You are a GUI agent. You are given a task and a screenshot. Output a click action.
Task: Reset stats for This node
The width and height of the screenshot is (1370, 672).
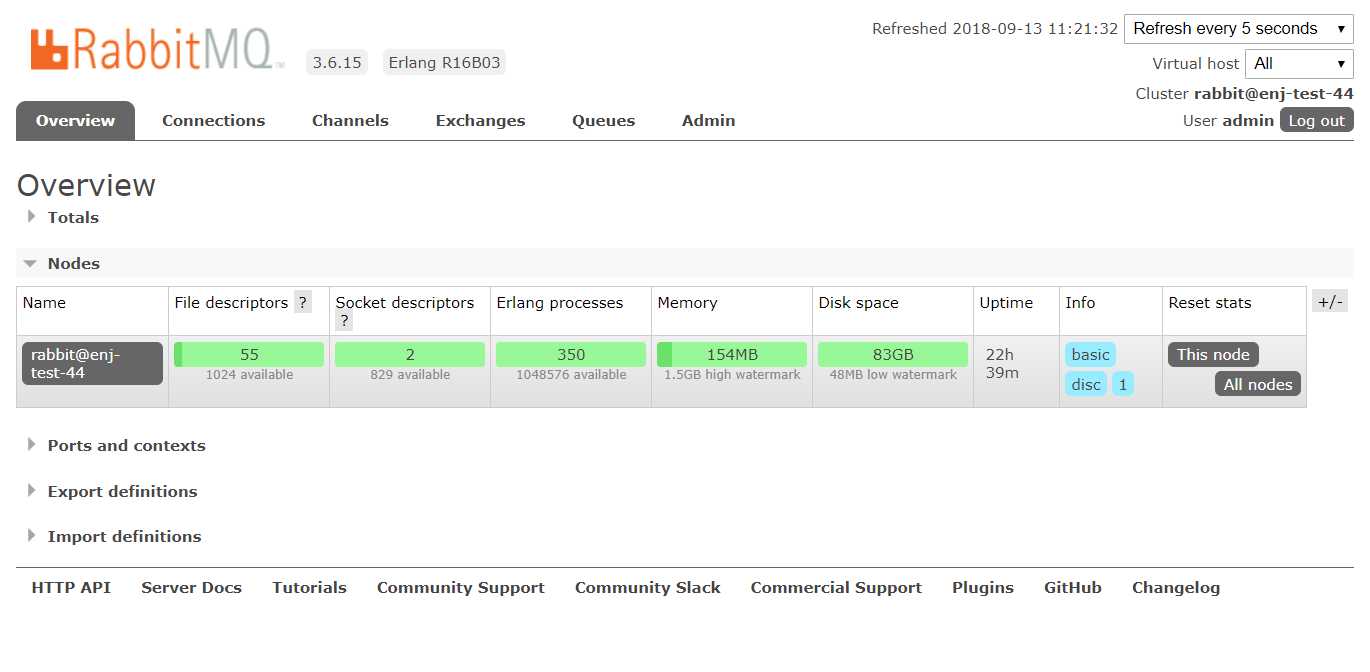(x=1213, y=354)
